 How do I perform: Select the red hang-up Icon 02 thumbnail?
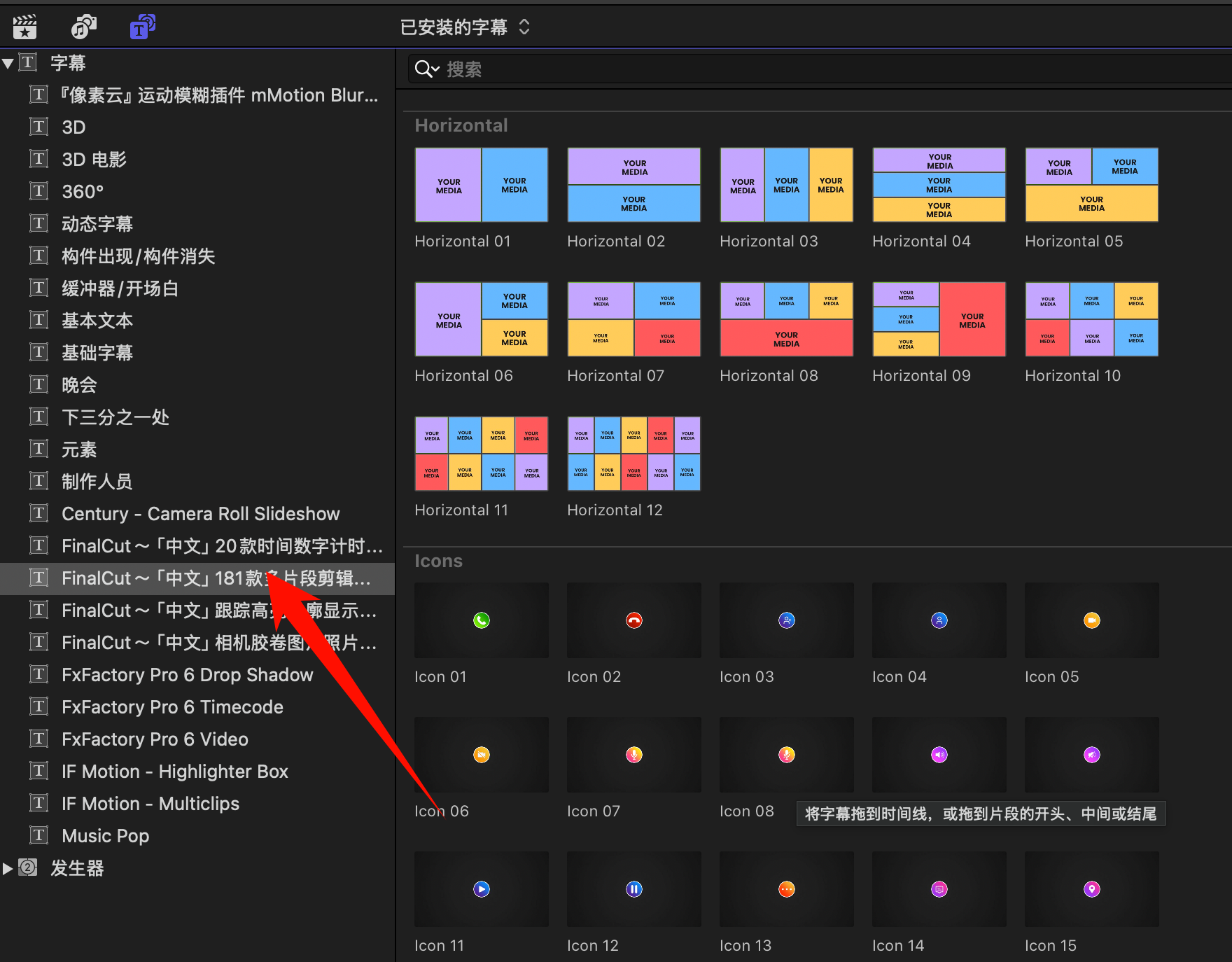coord(633,620)
